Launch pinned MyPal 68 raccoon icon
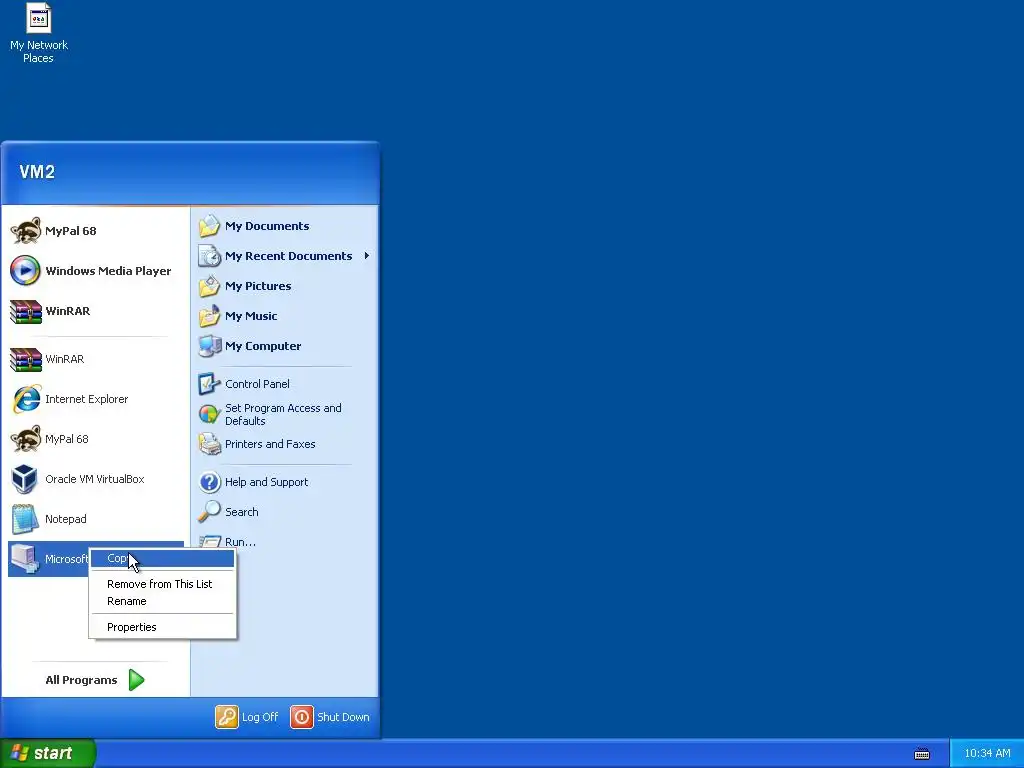 (26, 231)
